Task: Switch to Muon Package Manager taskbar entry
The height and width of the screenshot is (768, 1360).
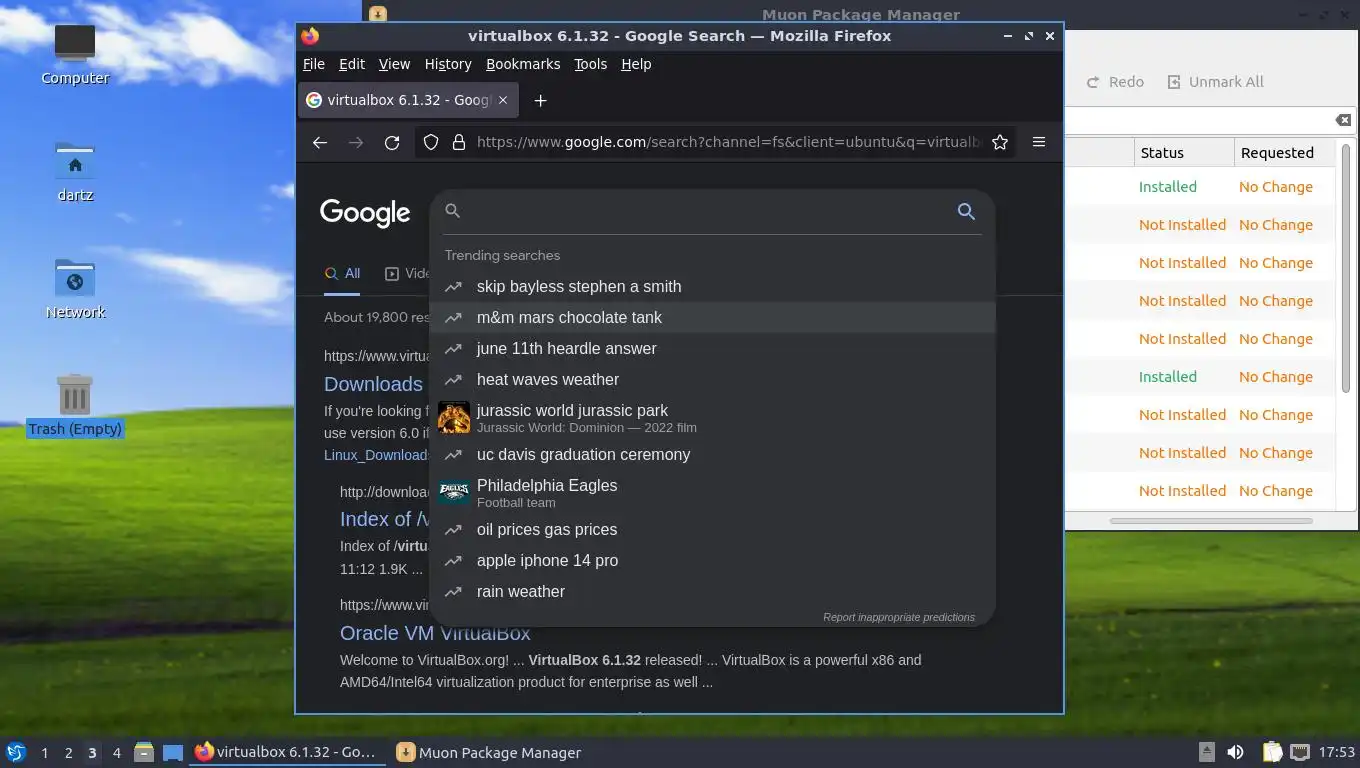Action: tap(488, 752)
